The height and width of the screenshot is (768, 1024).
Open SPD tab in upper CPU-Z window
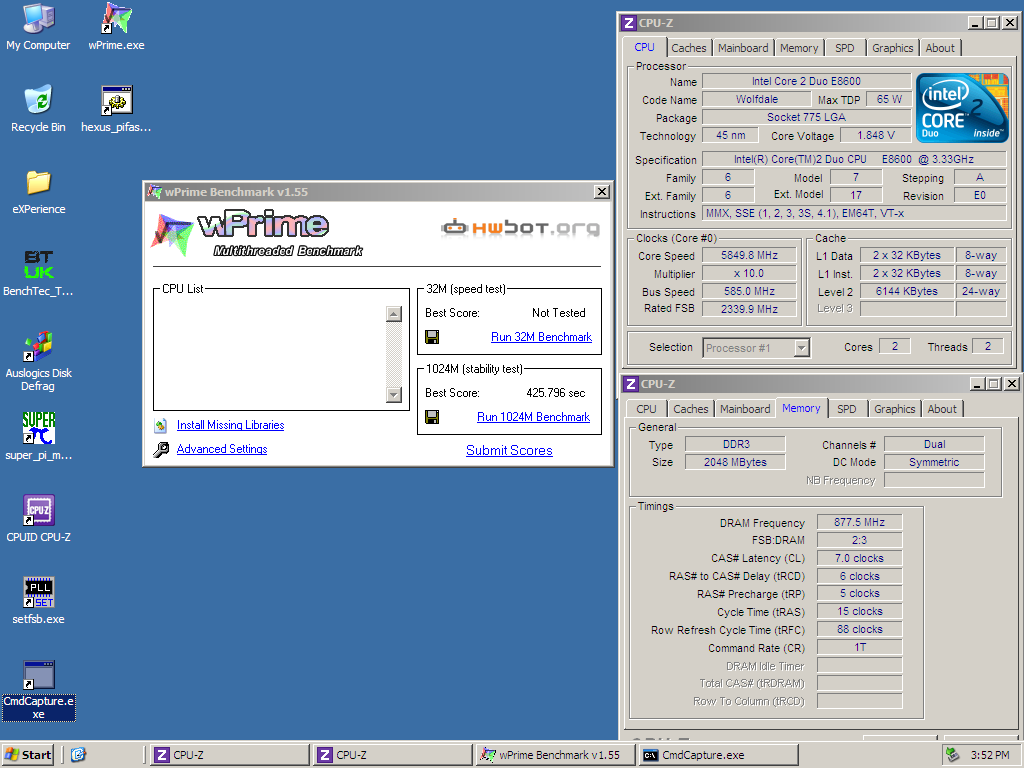pos(844,48)
